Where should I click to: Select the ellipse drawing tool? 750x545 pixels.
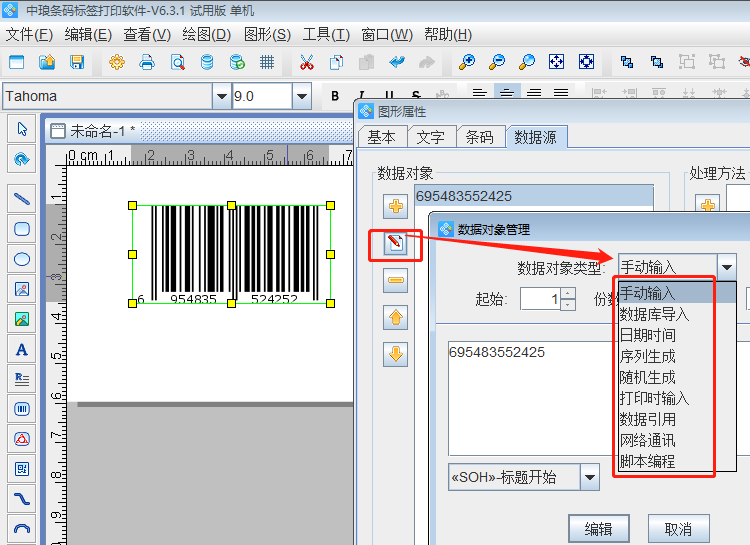22,259
